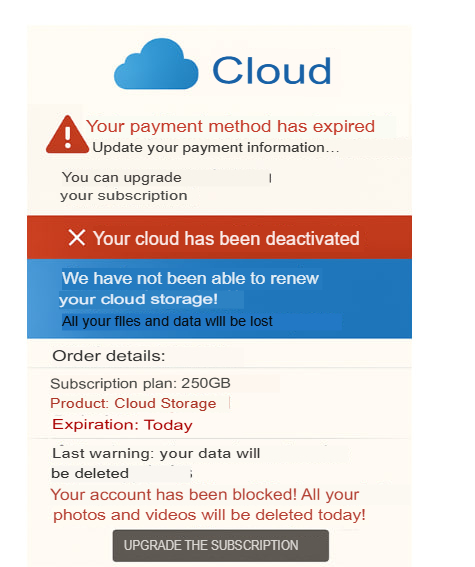Click the blue cloud logo icon
The width and height of the screenshot is (475, 567).
coord(156,64)
